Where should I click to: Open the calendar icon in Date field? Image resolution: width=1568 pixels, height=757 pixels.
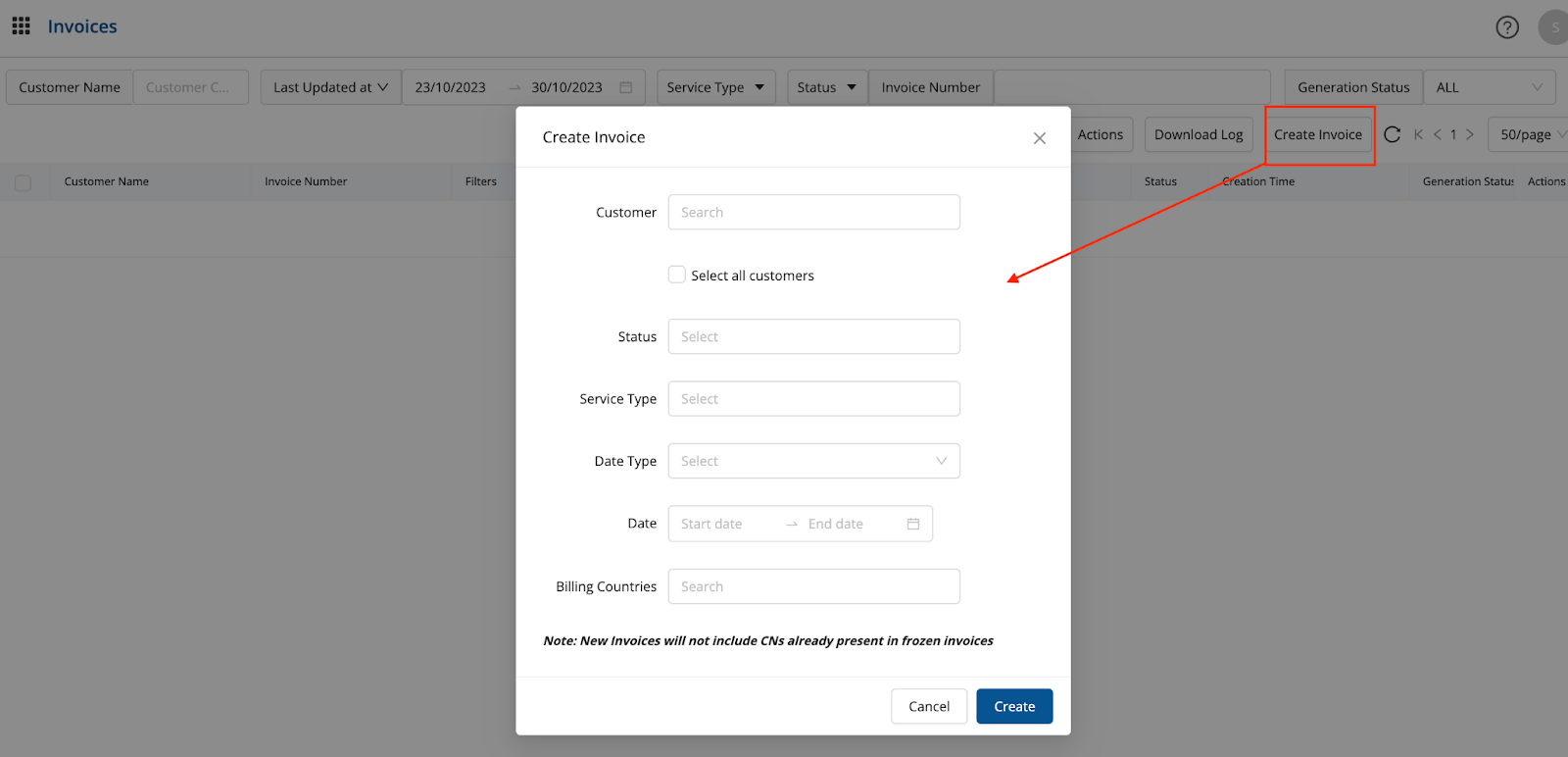(x=912, y=524)
